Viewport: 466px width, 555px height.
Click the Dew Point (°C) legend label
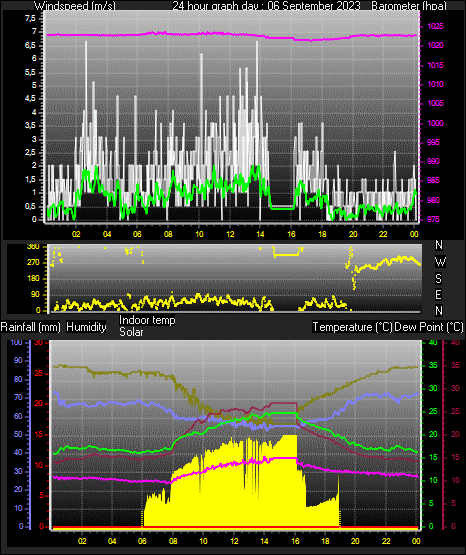click(x=429, y=327)
